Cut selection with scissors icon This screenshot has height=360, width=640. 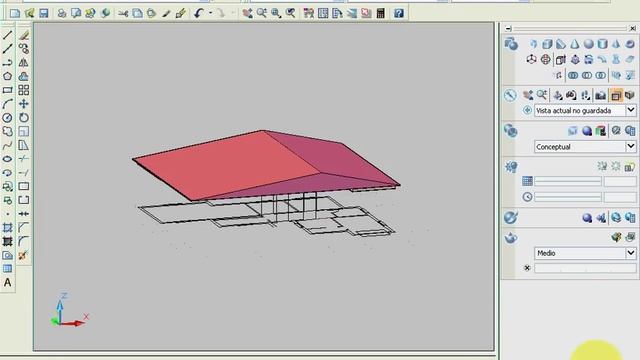point(123,13)
